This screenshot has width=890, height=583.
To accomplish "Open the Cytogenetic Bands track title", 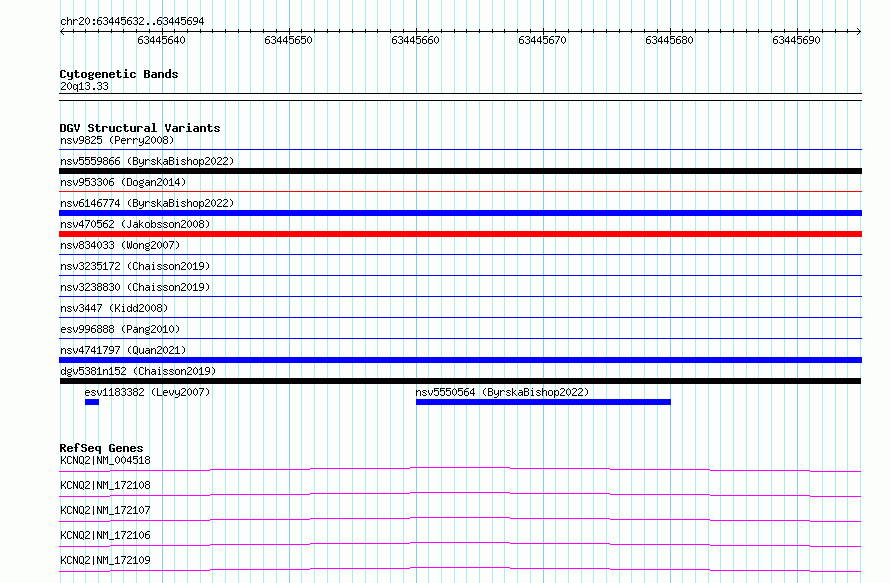I will pos(119,74).
